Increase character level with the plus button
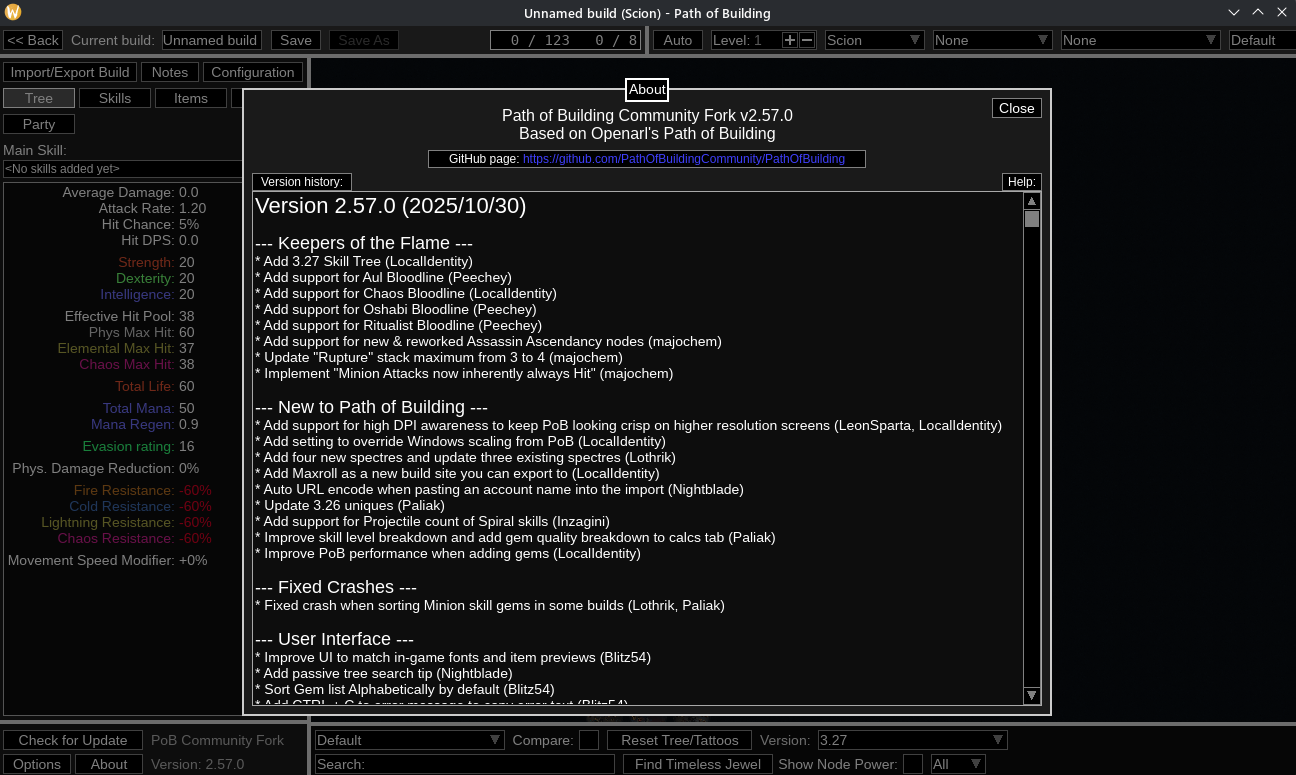This screenshot has height=775, width=1296. pyautogui.click(x=790, y=40)
